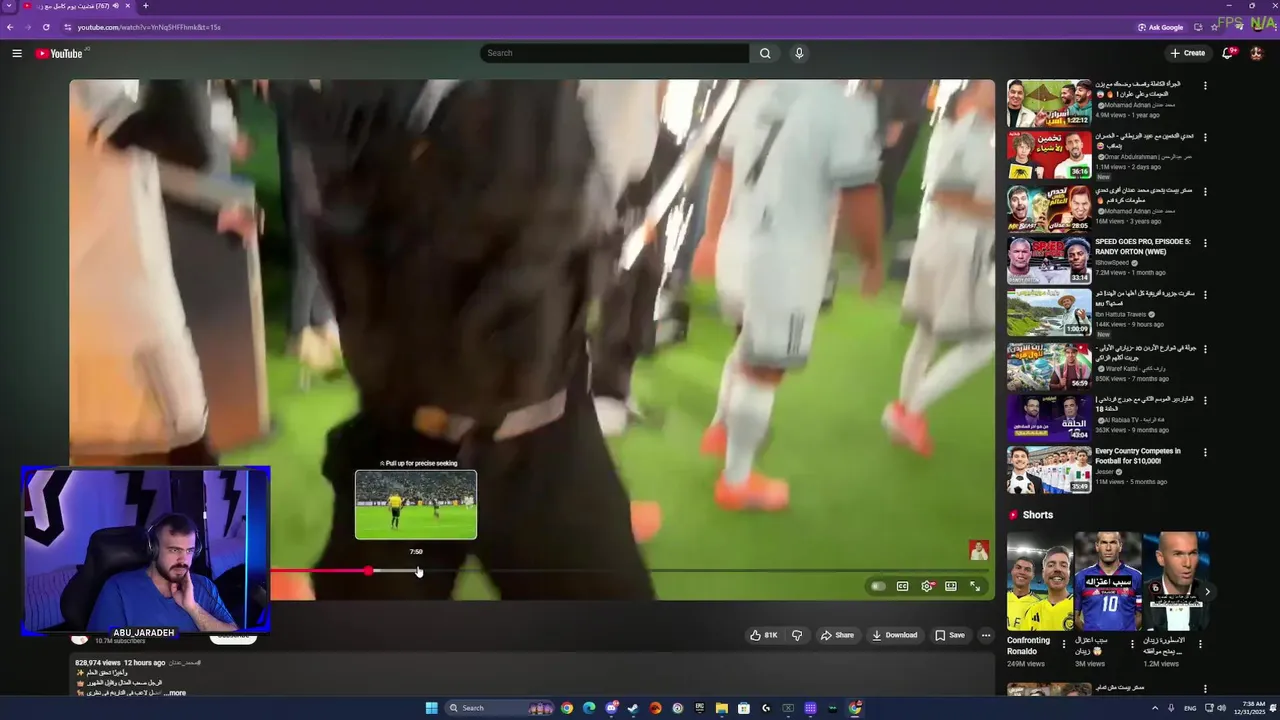This screenshot has width=1280, height=720.
Task: Go to YouTube home via logo
Action: pyautogui.click(x=59, y=53)
